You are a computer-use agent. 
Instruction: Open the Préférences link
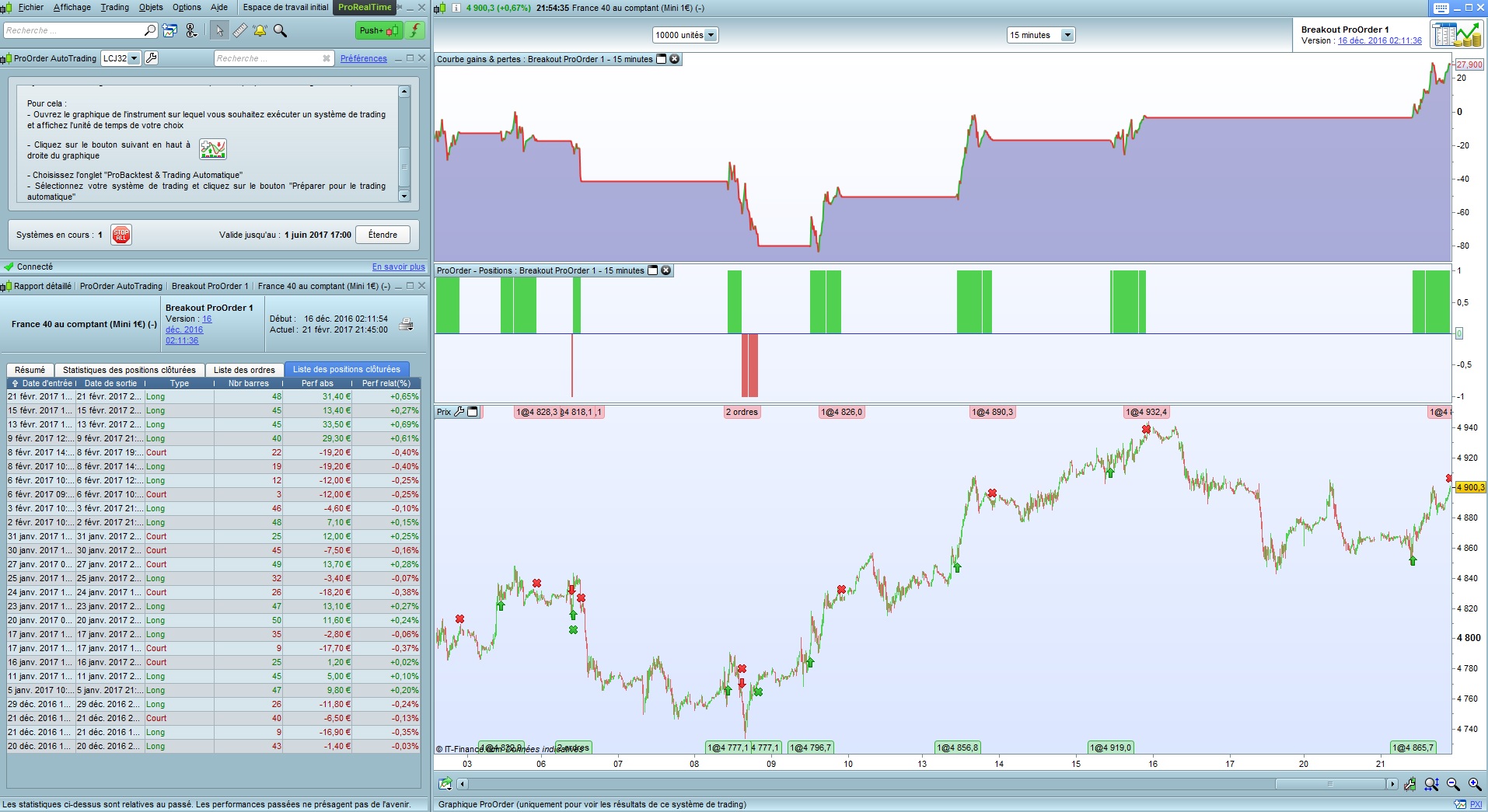coord(364,58)
